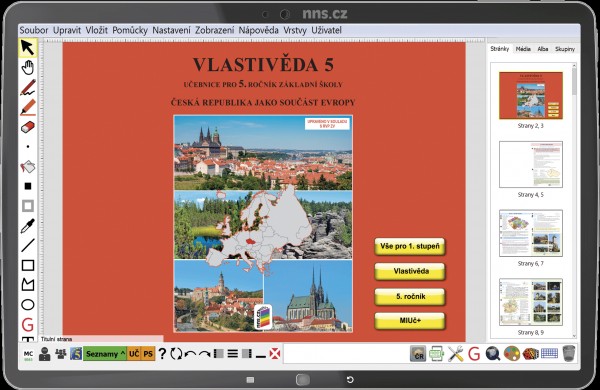
Task: Select the polygon shape tool
Action: pyautogui.click(x=28, y=285)
